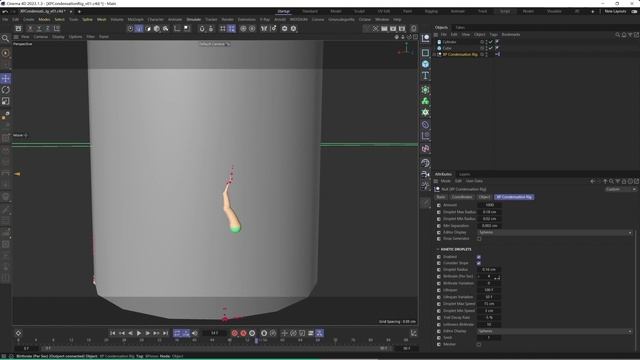640x360 pixels.
Task: Uncheck the Enabled checkbox under Kinetic Droplets
Action: 479,257
